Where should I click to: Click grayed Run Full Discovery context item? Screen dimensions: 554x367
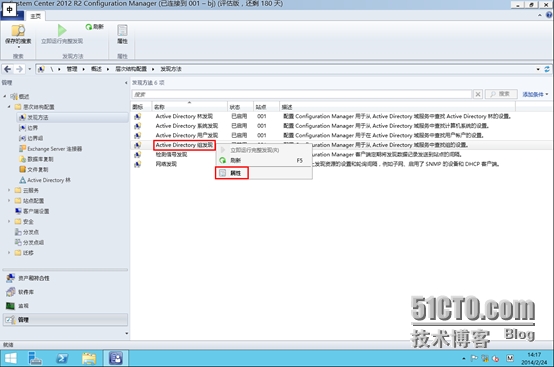coord(264,150)
